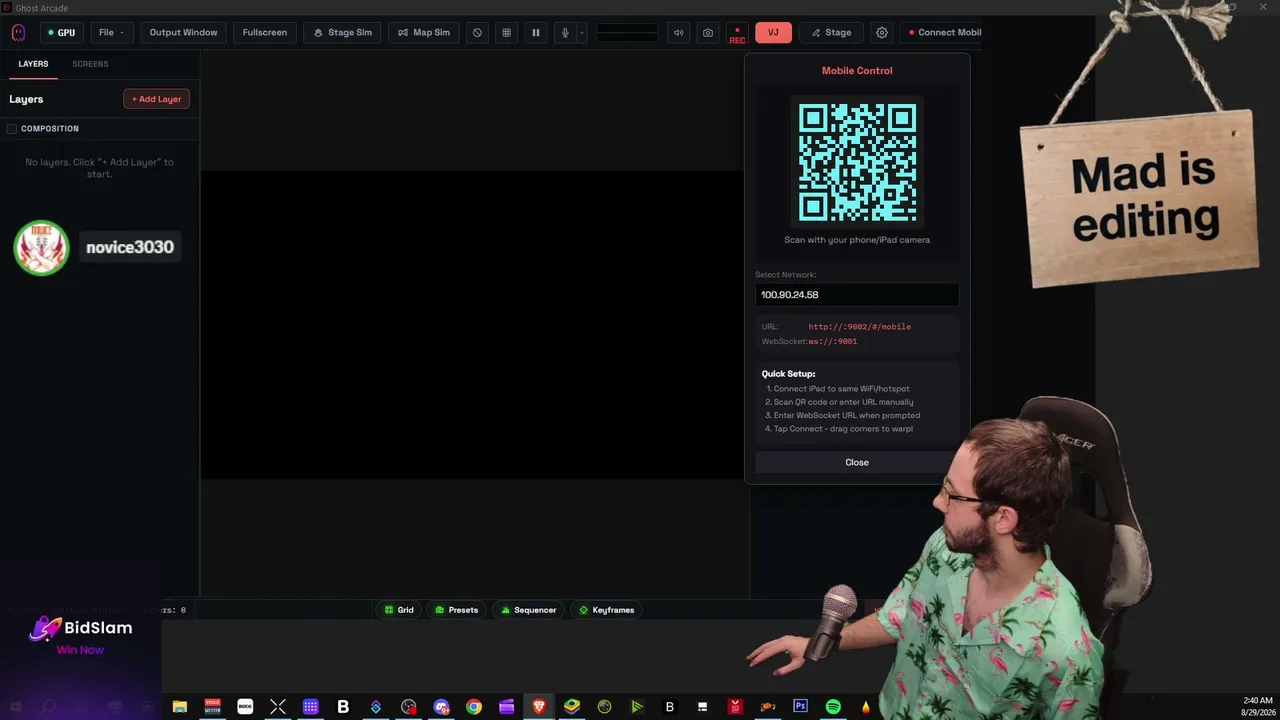Open the Grid panel at the bottom

(399, 610)
